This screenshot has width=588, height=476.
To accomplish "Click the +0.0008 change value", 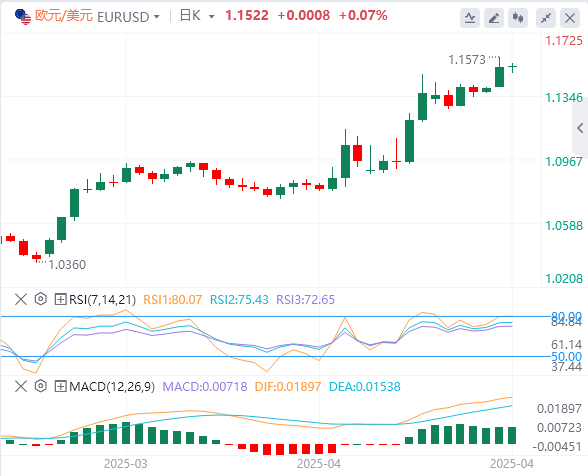I will (x=304, y=16).
